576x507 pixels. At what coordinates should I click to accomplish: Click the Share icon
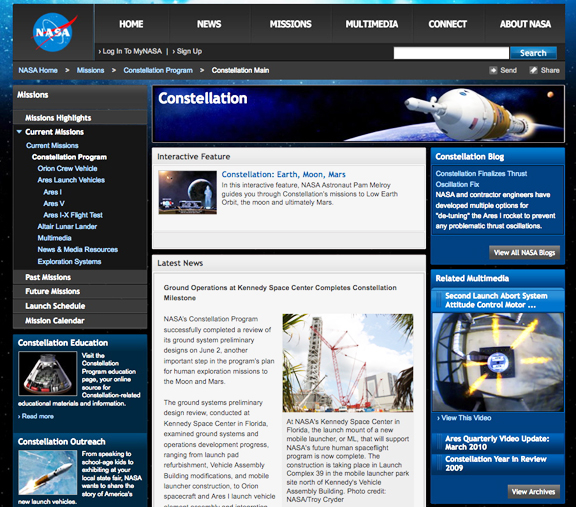(533, 70)
